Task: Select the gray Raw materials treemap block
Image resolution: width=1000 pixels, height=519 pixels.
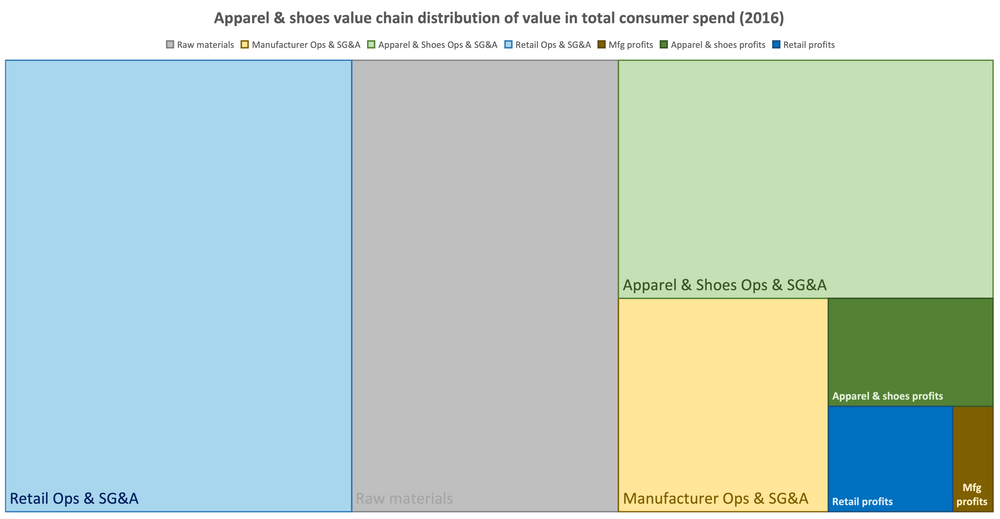Action: pyautogui.click(x=485, y=286)
